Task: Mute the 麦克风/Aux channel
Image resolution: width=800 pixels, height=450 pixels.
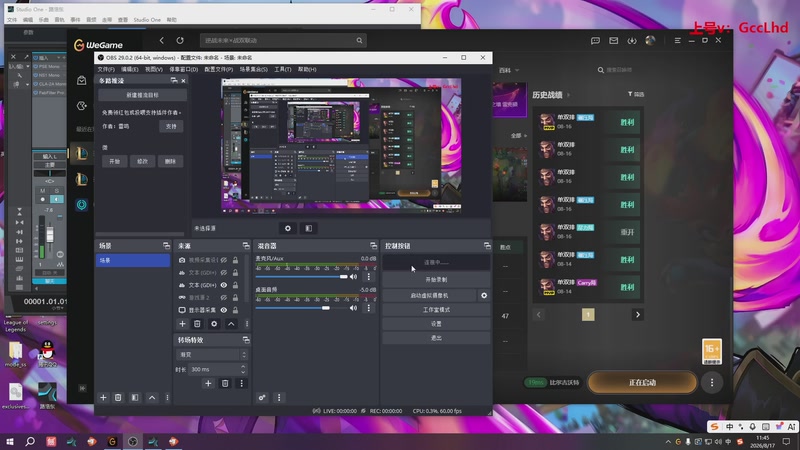Action: pos(354,277)
